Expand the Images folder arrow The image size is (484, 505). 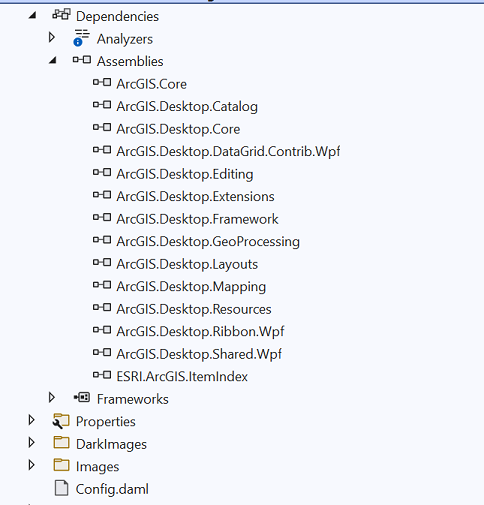click(32, 465)
